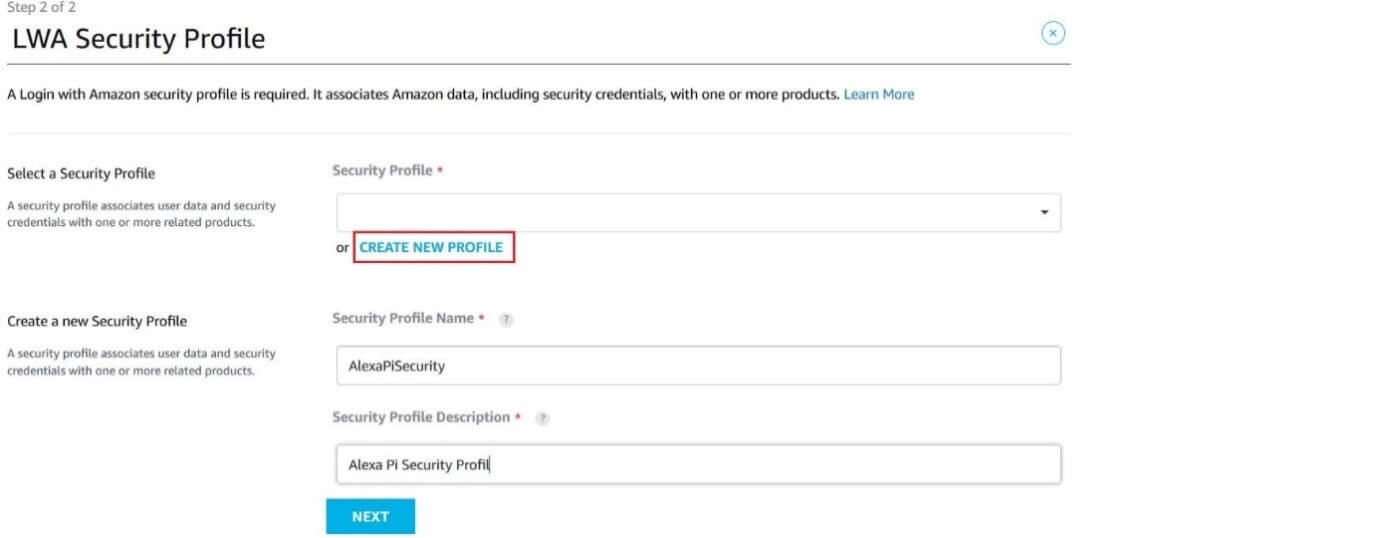Click the 'Security Profile Description' field label
Viewport: 1382px width, 538px height.
pos(420,417)
